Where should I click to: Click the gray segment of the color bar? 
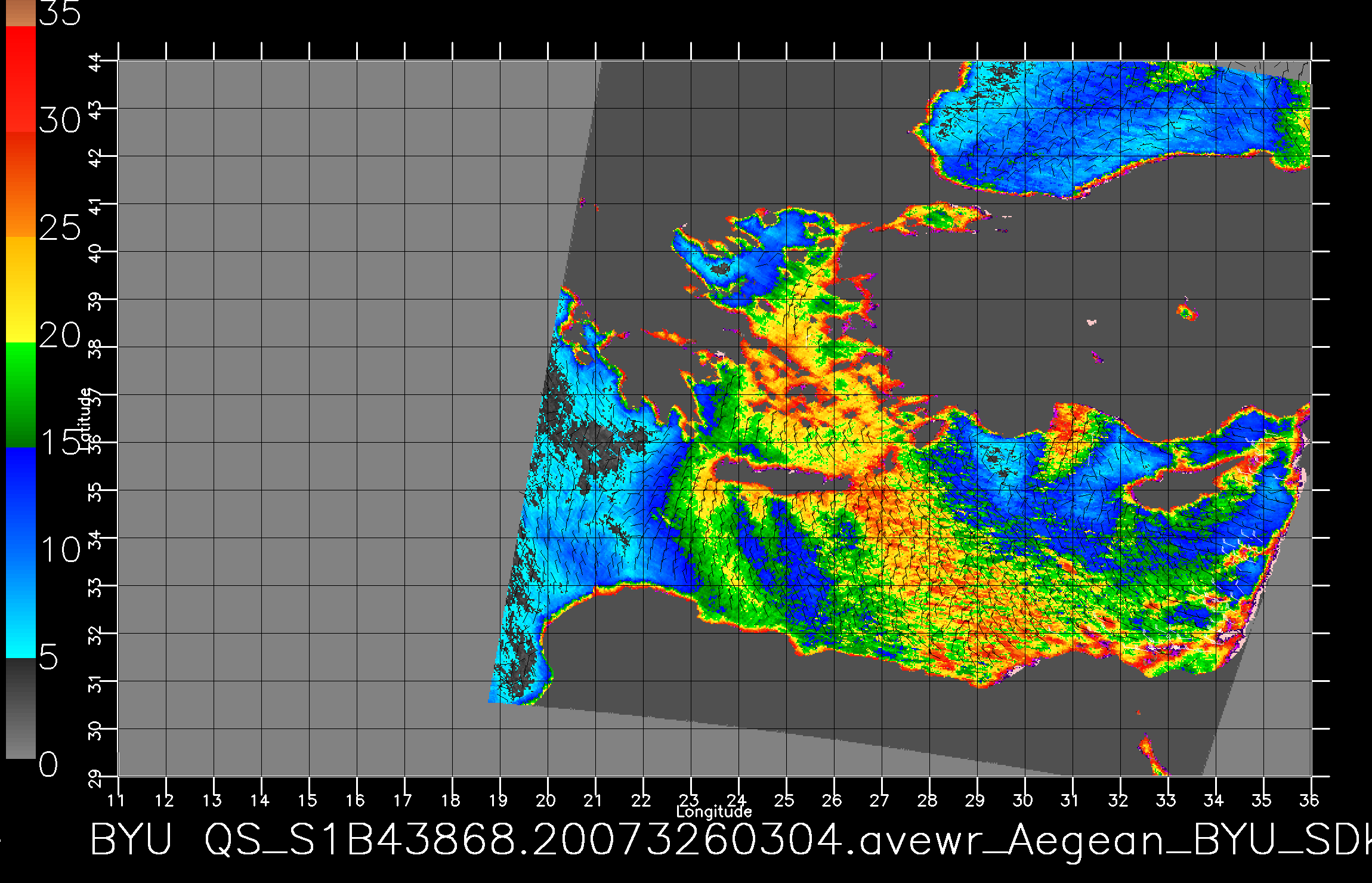21,708
